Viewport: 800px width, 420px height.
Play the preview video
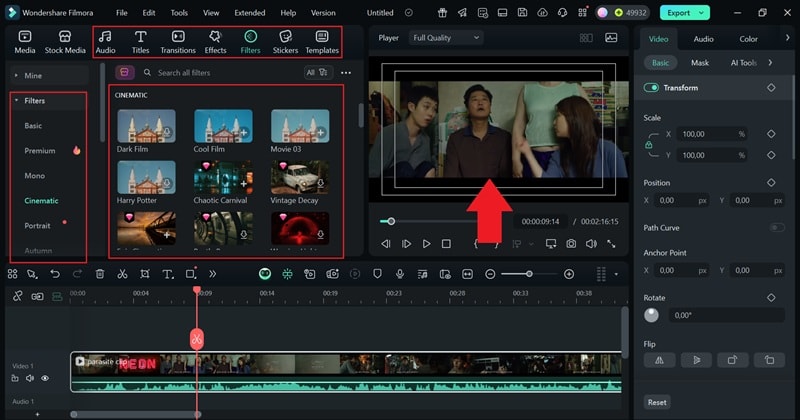pyautogui.click(x=426, y=244)
